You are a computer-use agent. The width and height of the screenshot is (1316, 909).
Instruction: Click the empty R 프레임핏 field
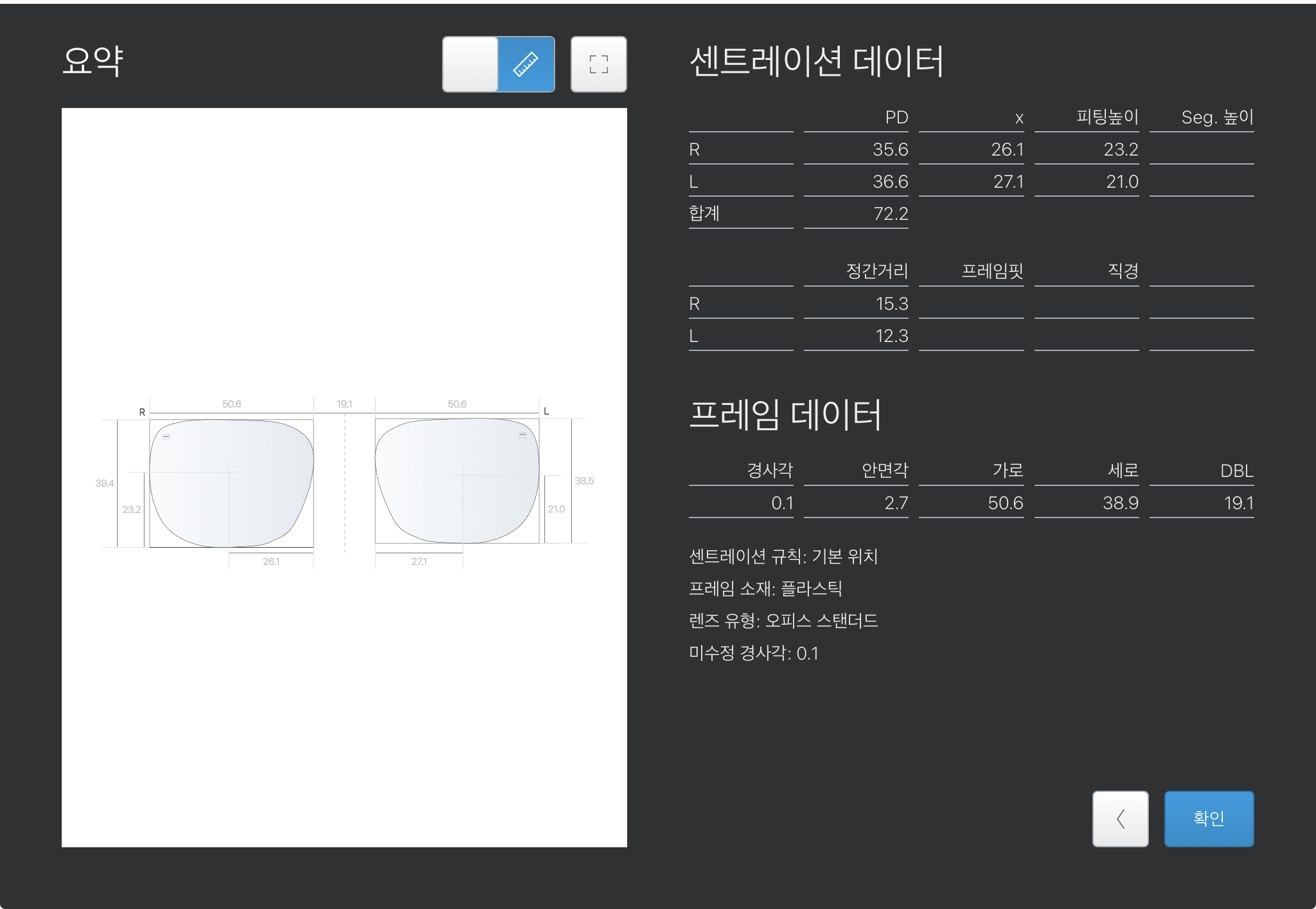pyautogui.click(x=971, y=304)
